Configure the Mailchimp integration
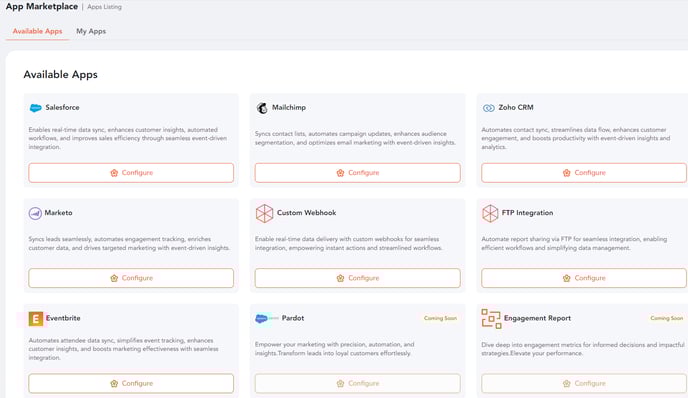 pyautogui.click(x=357, y=173)
